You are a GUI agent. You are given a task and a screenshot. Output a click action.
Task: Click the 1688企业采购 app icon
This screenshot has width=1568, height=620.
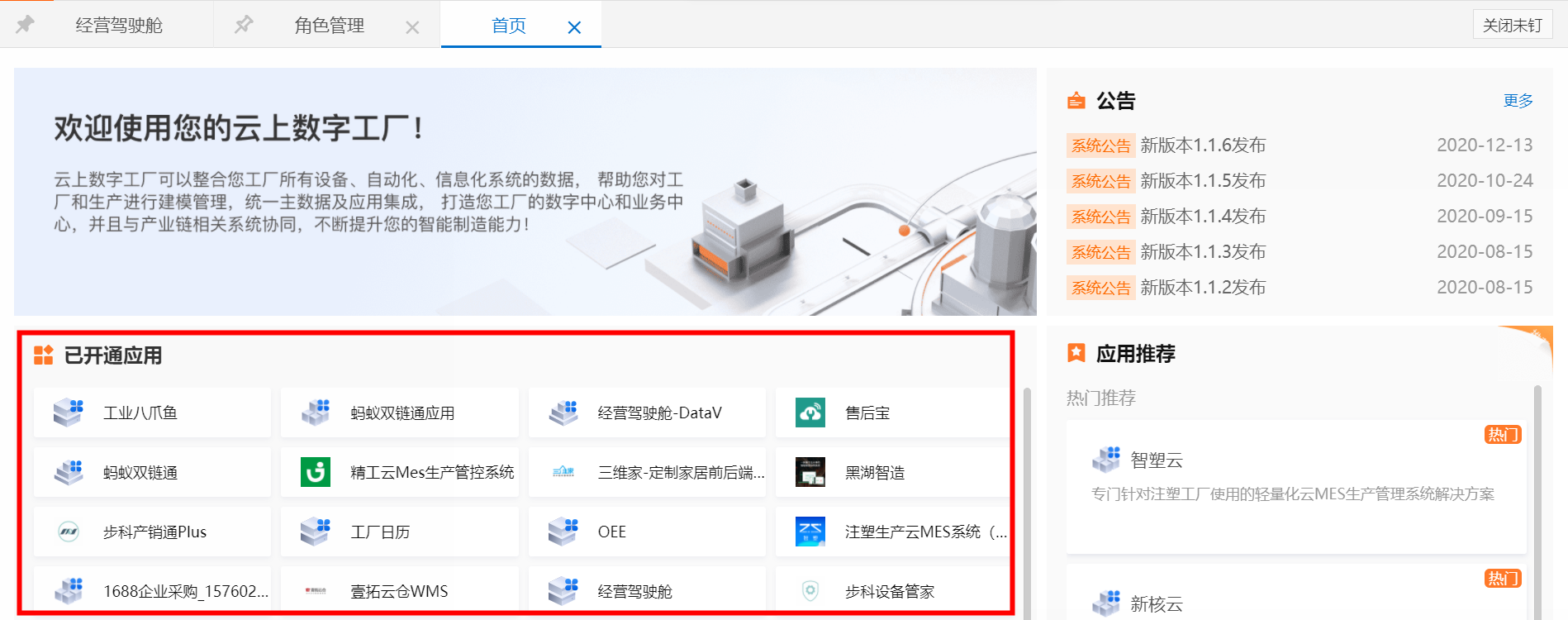tap(69, 591)
